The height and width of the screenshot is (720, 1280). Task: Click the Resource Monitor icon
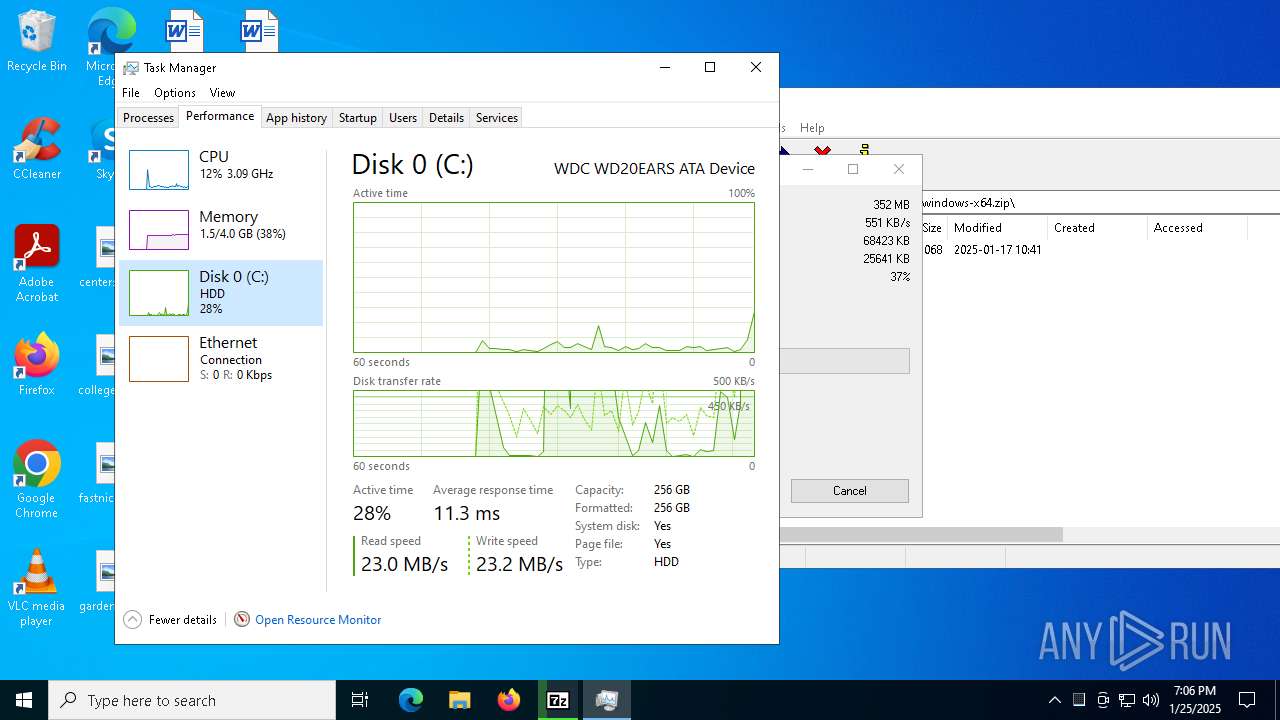pyautogui.click(x=242, y=620)
